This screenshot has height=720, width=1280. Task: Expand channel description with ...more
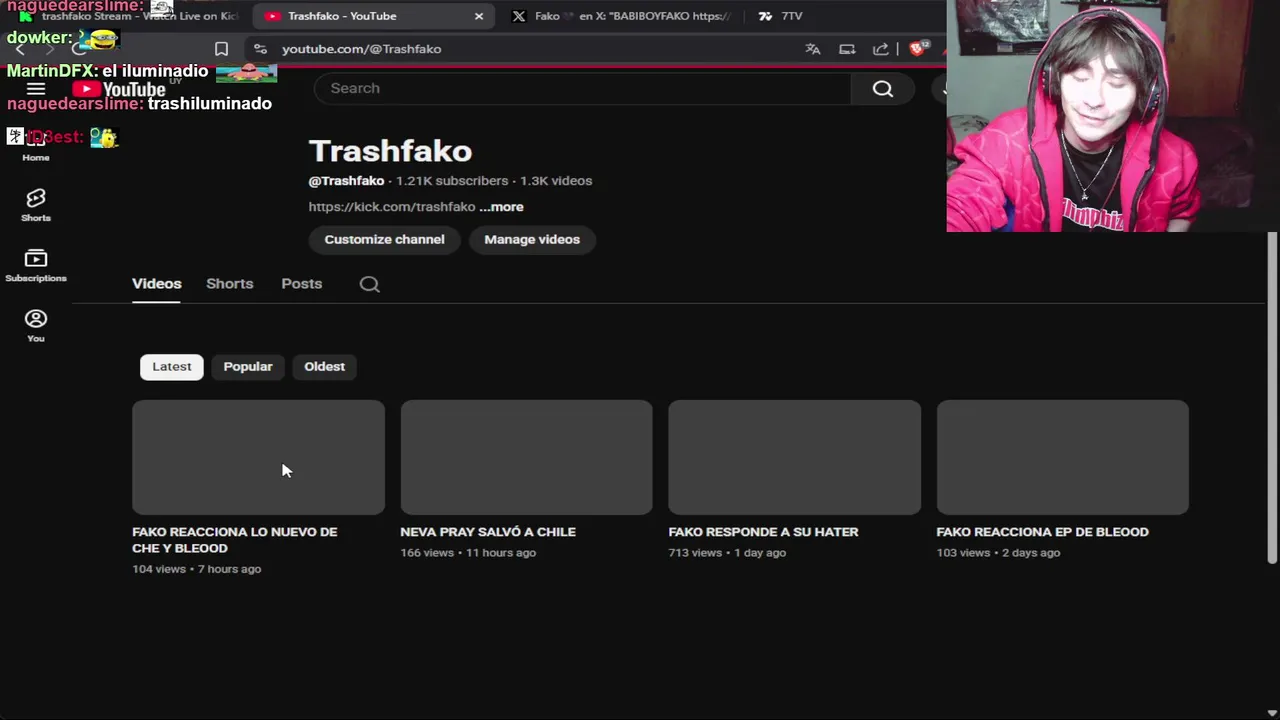[x=501, y=207]
